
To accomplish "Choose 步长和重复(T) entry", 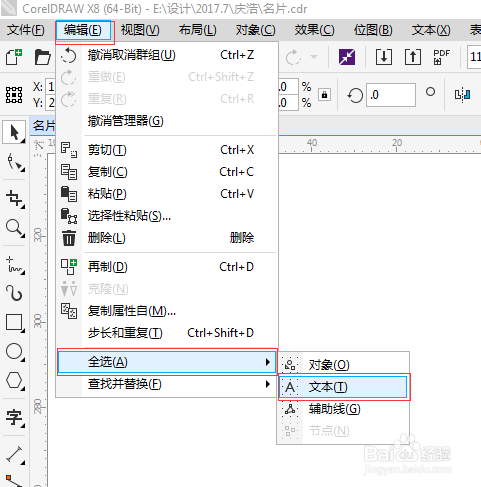I will click(167, 333).
